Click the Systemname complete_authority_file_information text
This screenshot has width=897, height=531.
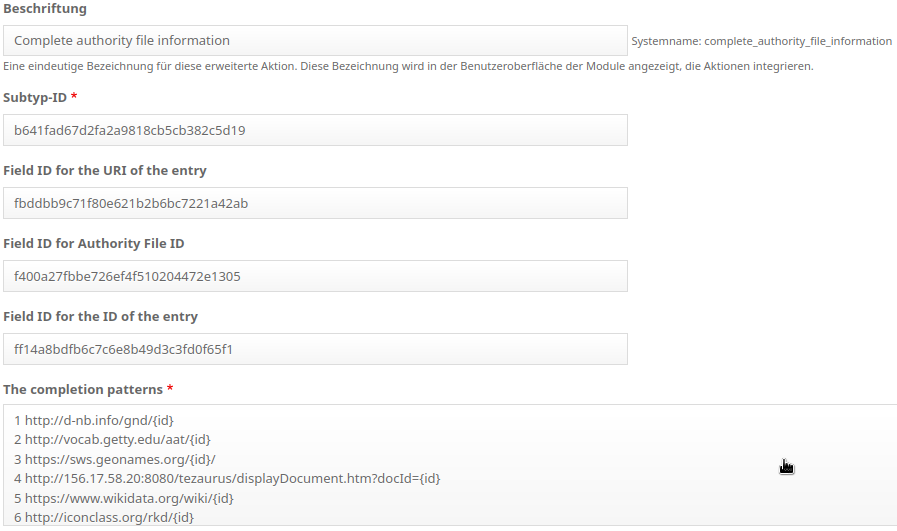[761, 41]
